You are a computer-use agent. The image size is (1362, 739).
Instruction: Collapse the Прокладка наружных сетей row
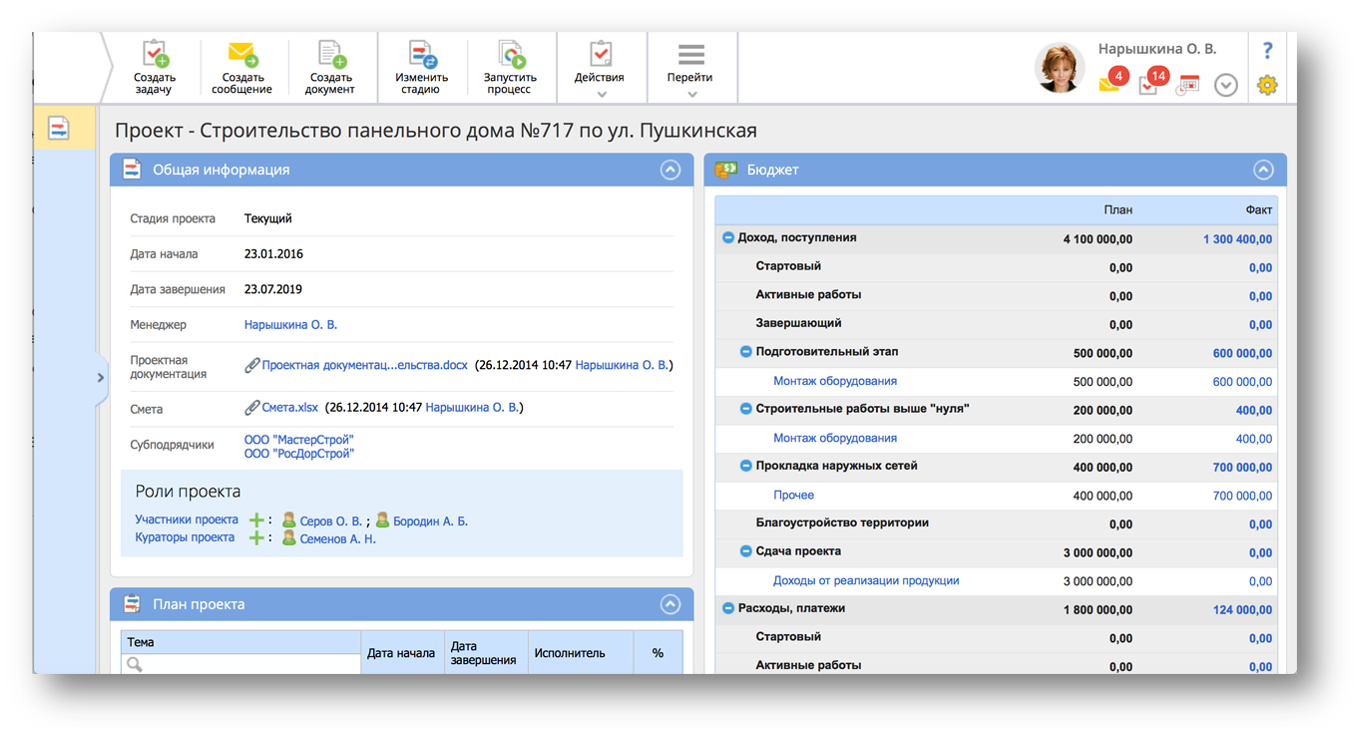746,466
